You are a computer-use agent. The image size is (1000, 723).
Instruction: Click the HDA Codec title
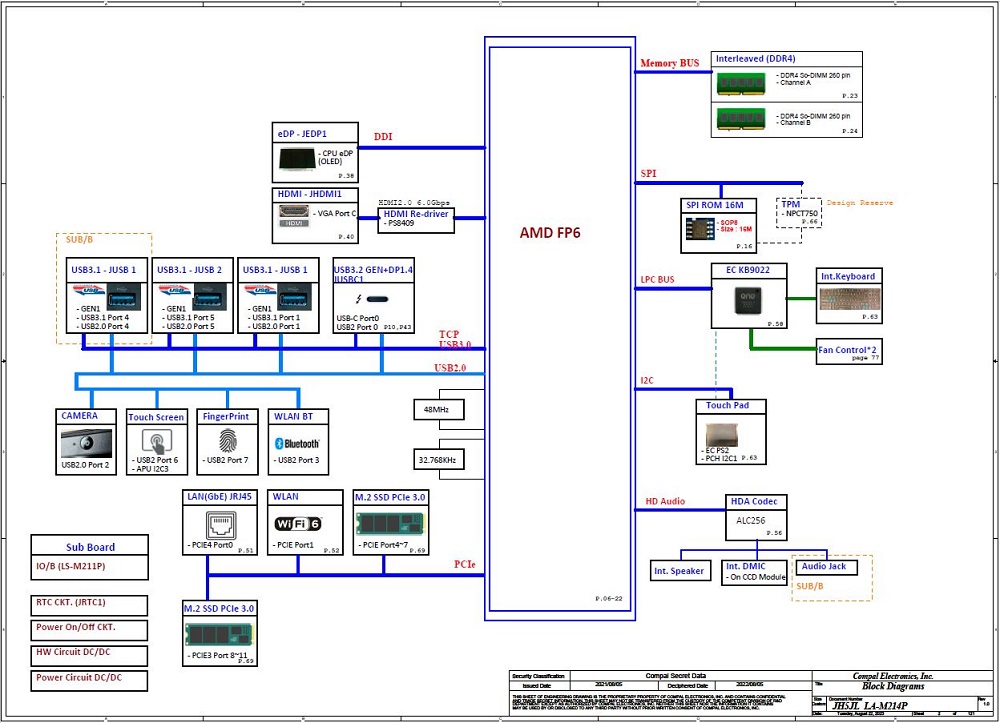(754, 501)
